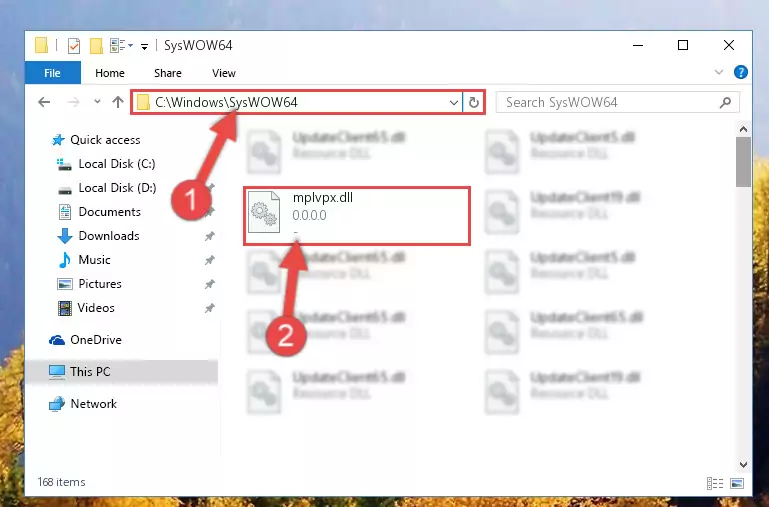
Task: Switch to the View ribbon tab
Action: coord(224,73)
